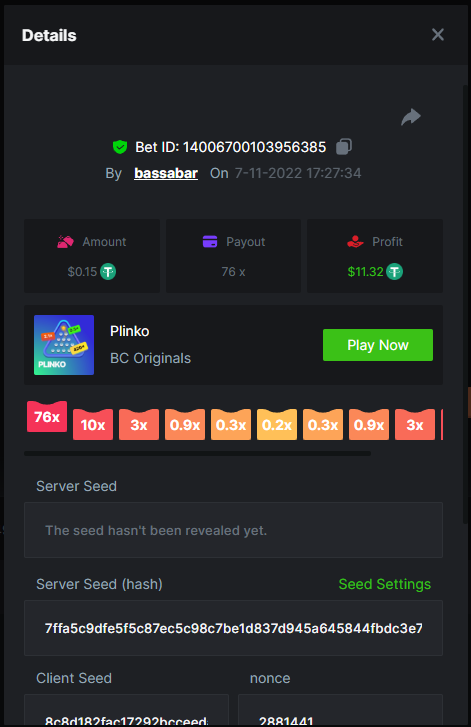This screenshot has height=727, width=471.
Task: Click the green verified shield icon
Action: click(120, 147)
